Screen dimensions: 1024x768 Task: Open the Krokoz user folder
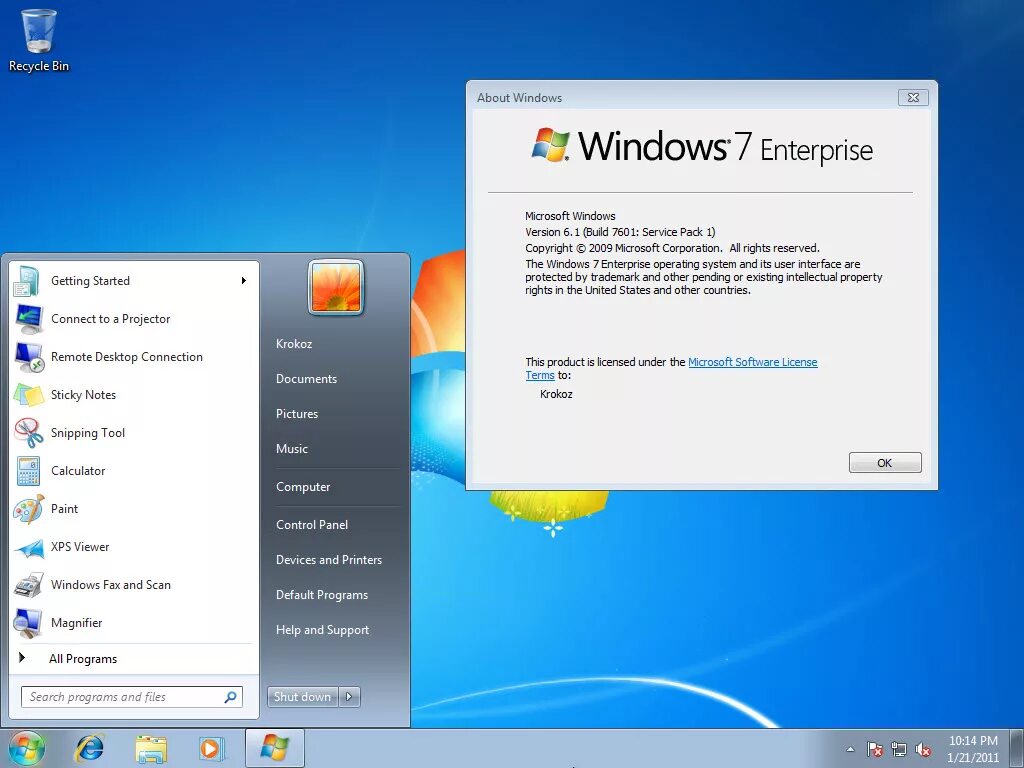click(294, 344)
